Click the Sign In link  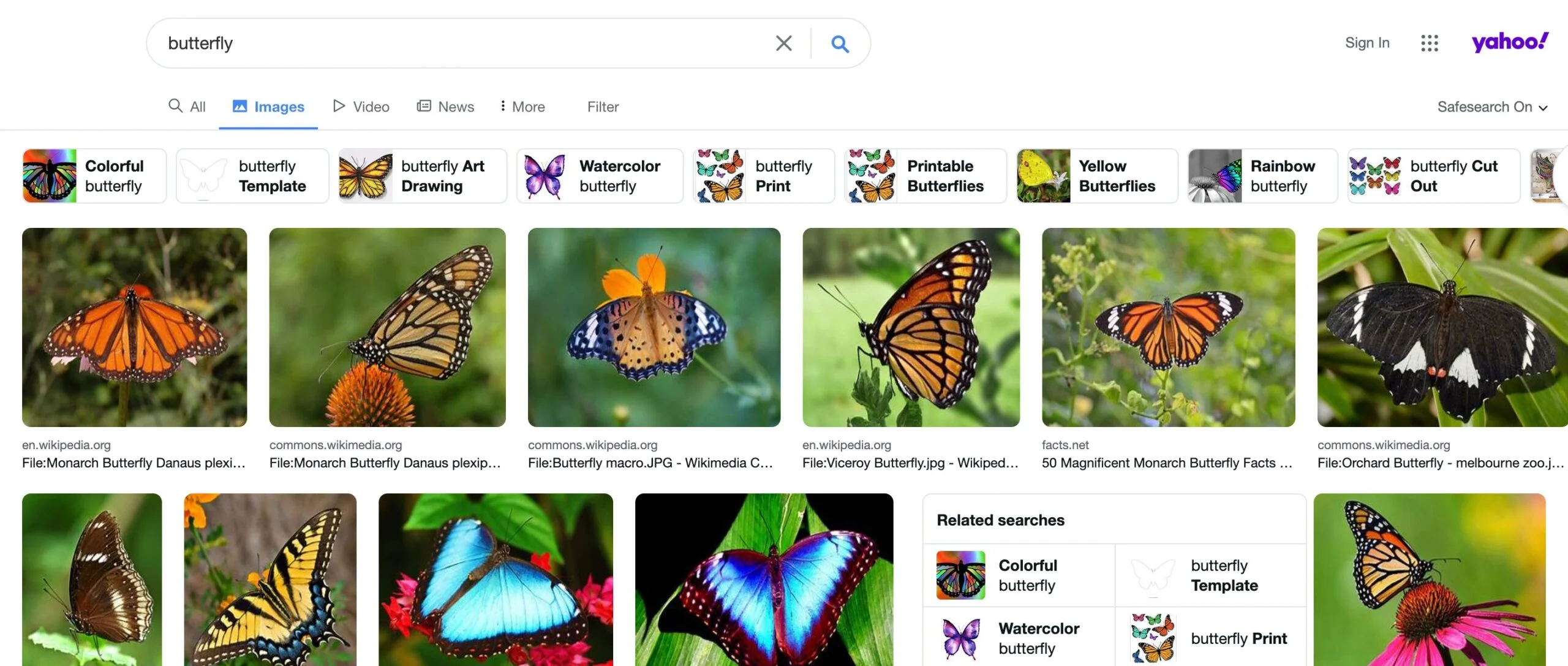point(1366,43)
